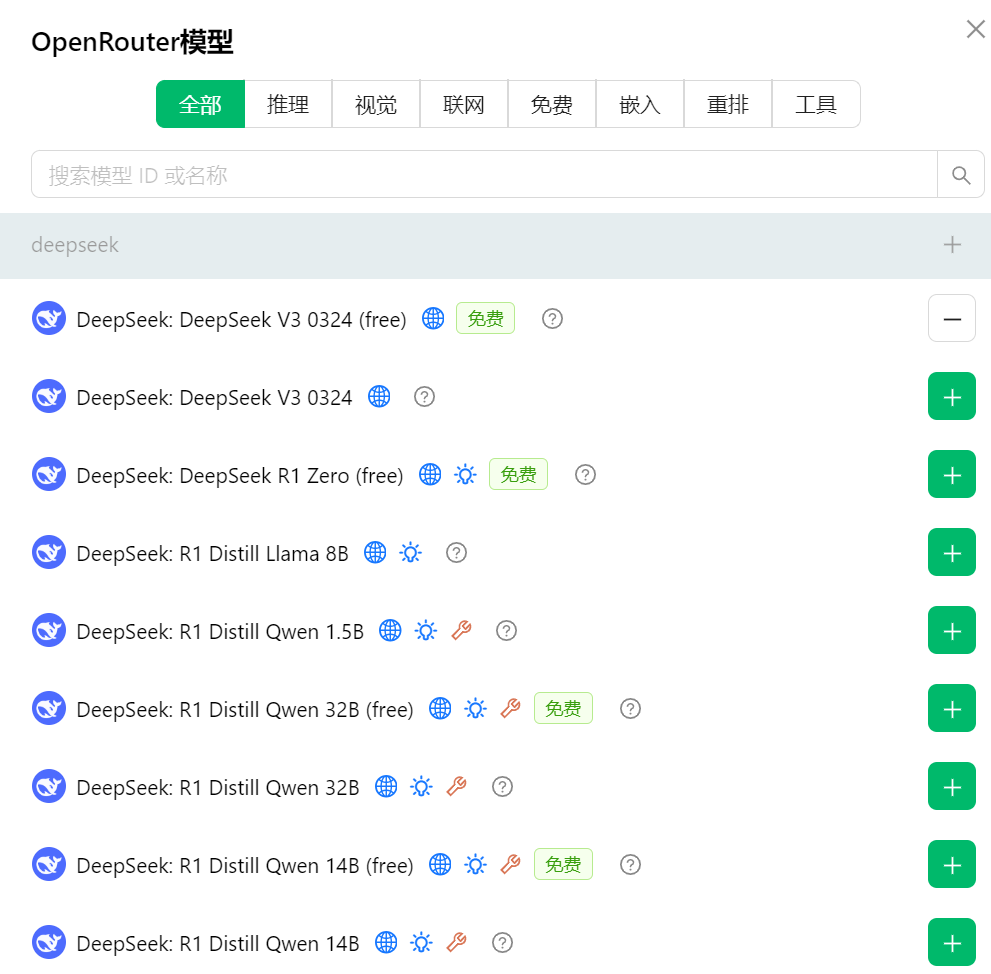The width and height of the screenshot is (991, 974).
Task: Add R1 Distill Qwen 1.5B model
Action: (952, 631)
